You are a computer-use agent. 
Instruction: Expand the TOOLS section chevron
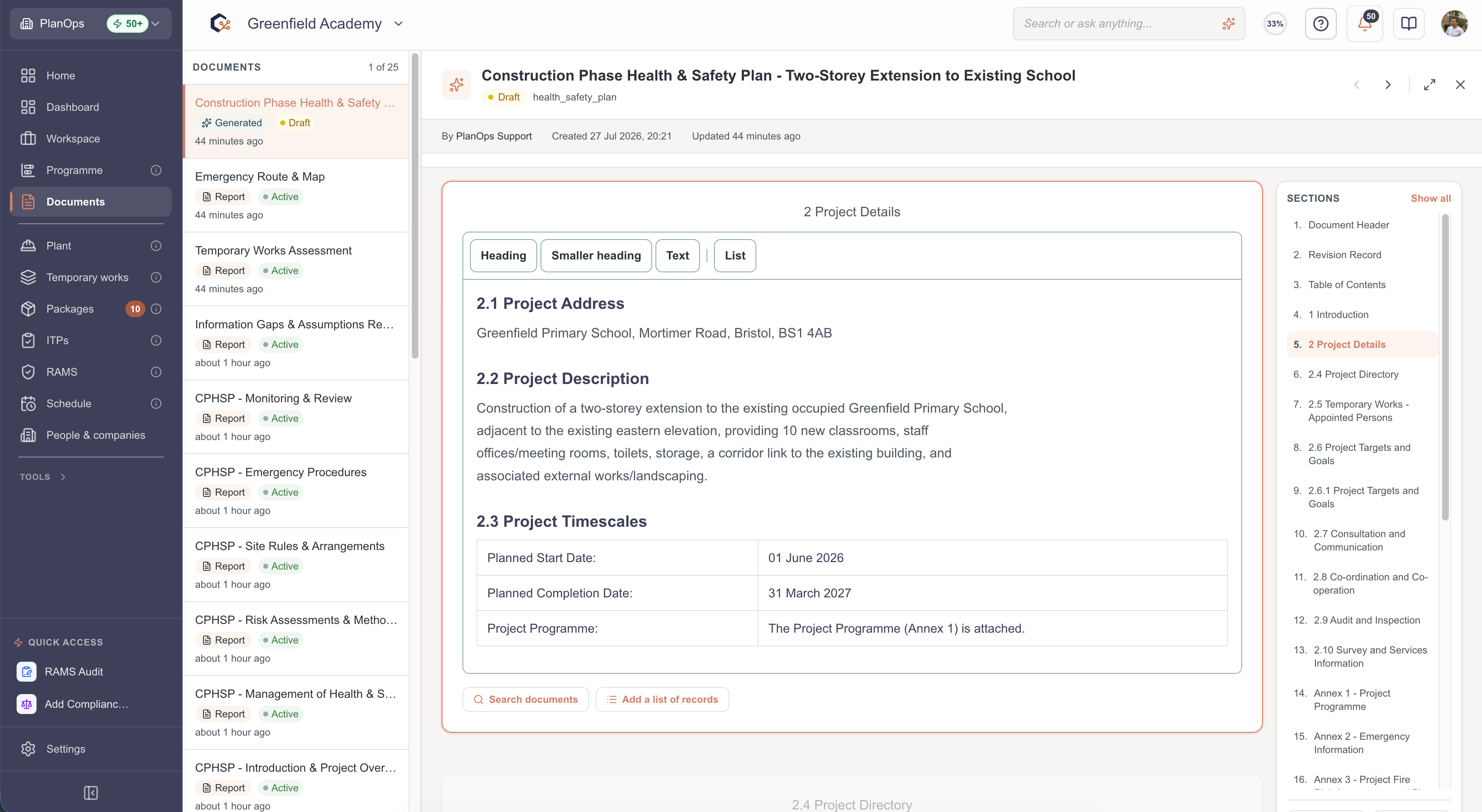[x=63, y=477]
